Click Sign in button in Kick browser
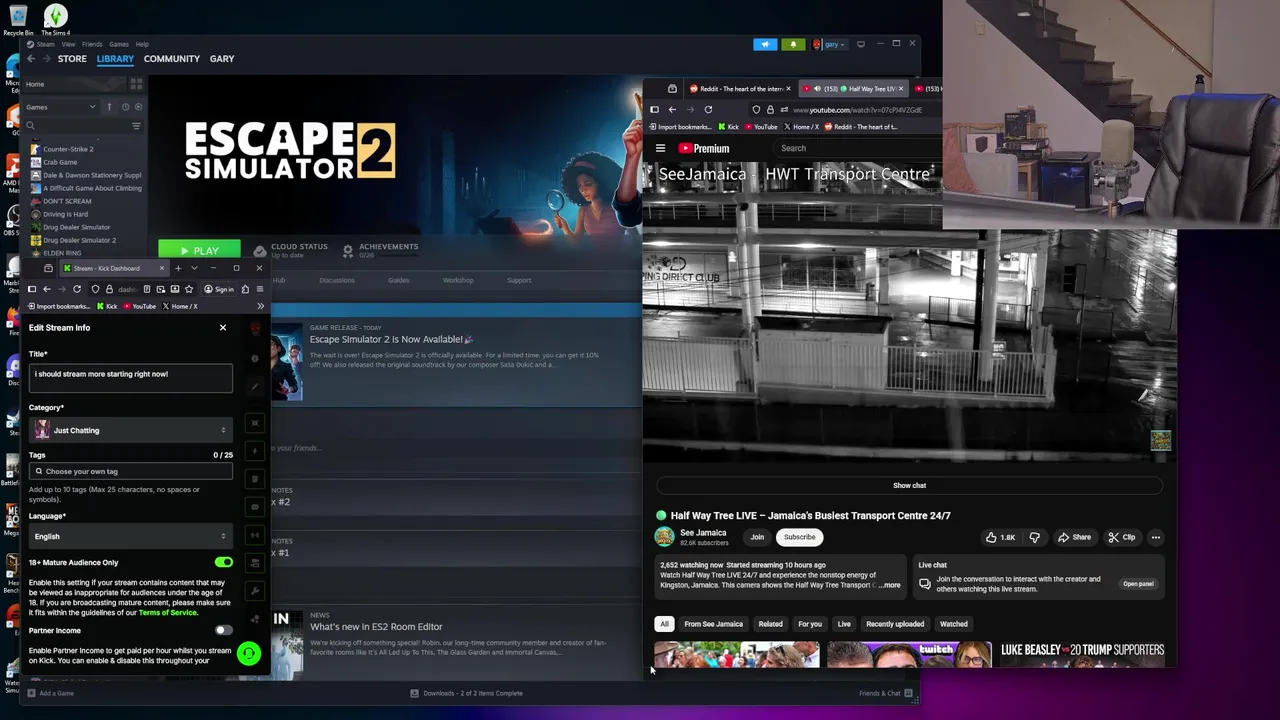 click(x=219, y=289)
